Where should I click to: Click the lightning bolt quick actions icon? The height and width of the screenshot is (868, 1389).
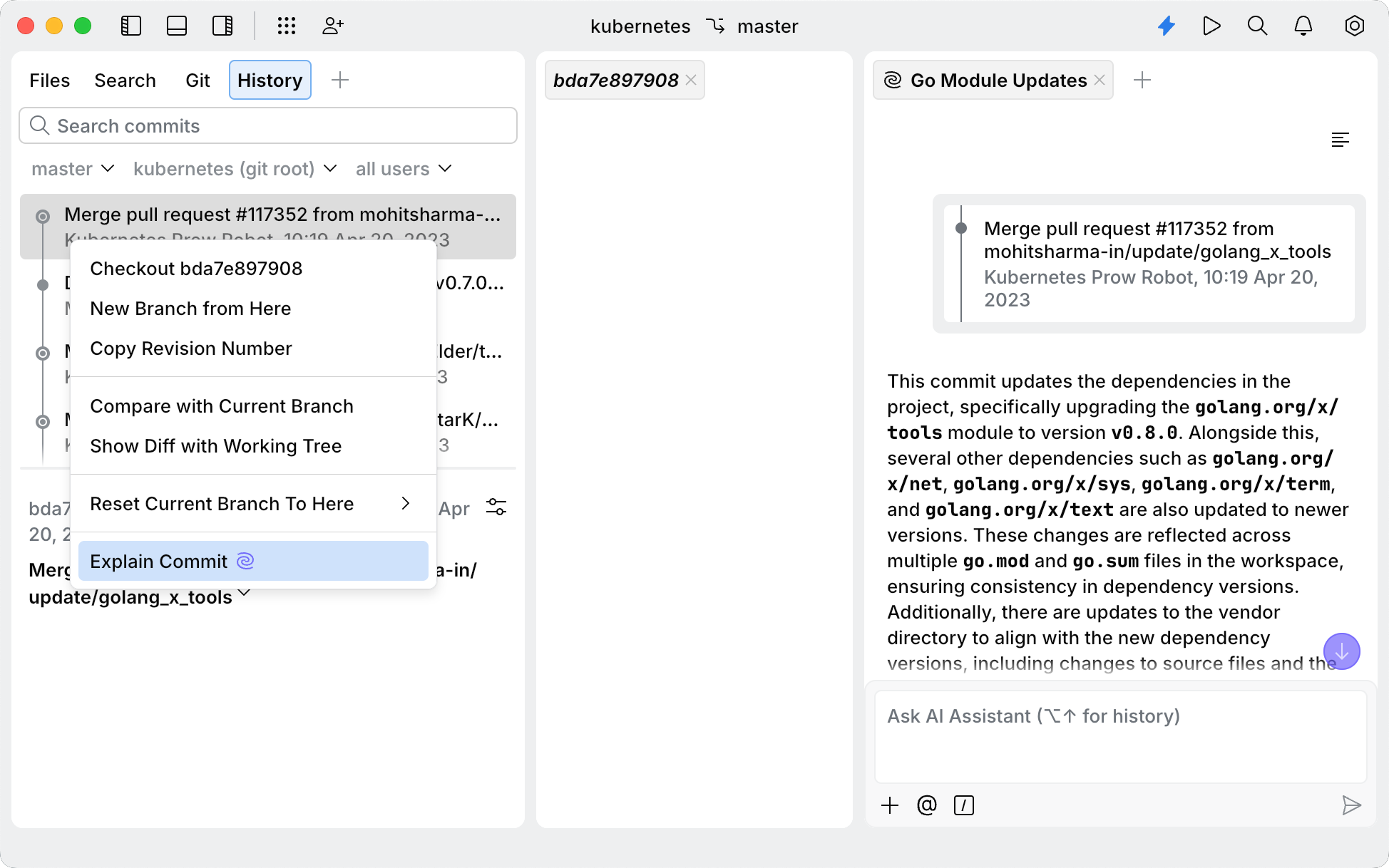pyautogui.click(x=1167, y=26)
